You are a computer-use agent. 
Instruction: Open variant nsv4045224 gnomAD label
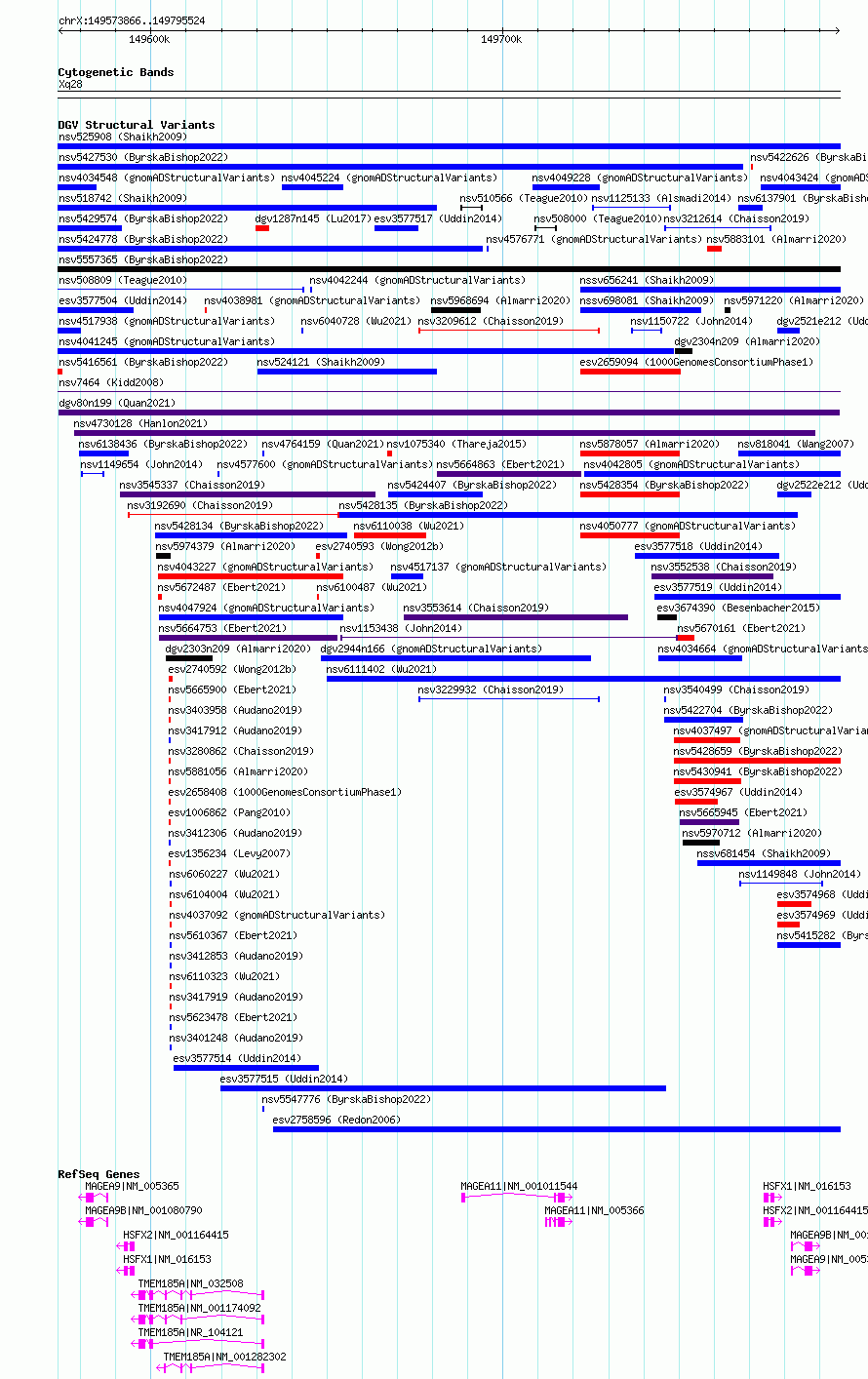[389, 177]
